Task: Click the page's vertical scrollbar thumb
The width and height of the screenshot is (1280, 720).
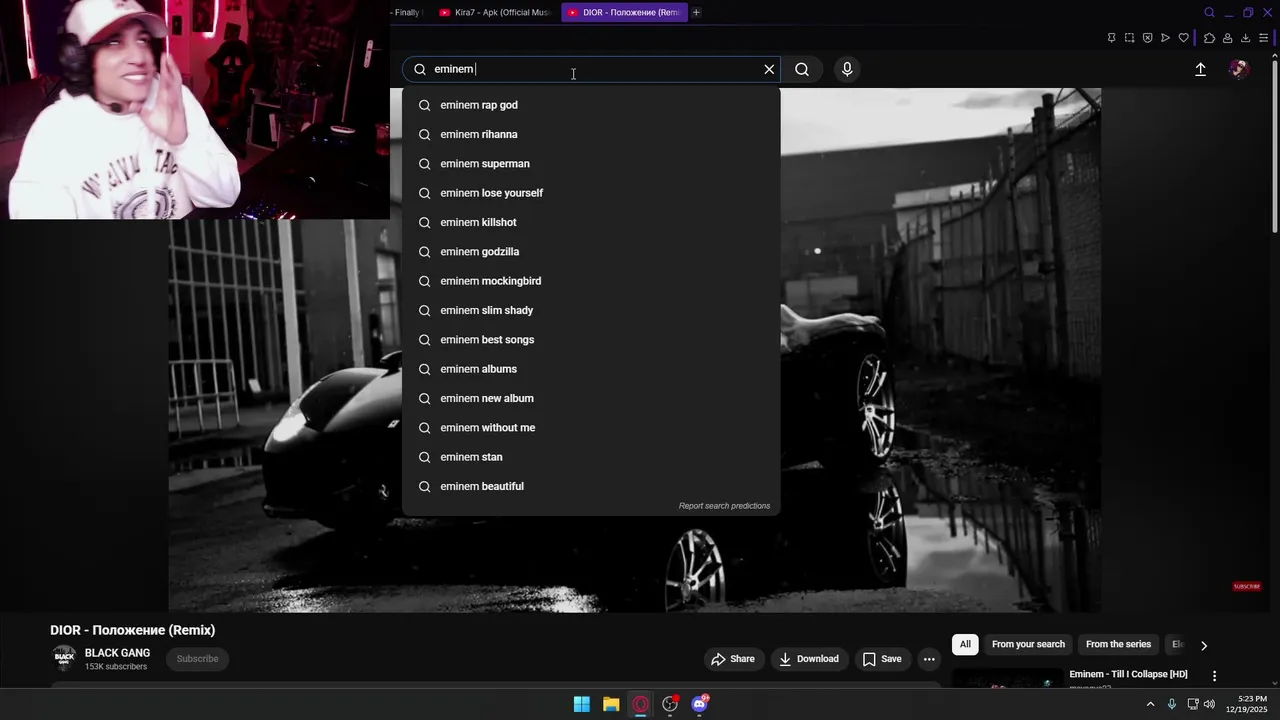Action: tap(1274, 146)
